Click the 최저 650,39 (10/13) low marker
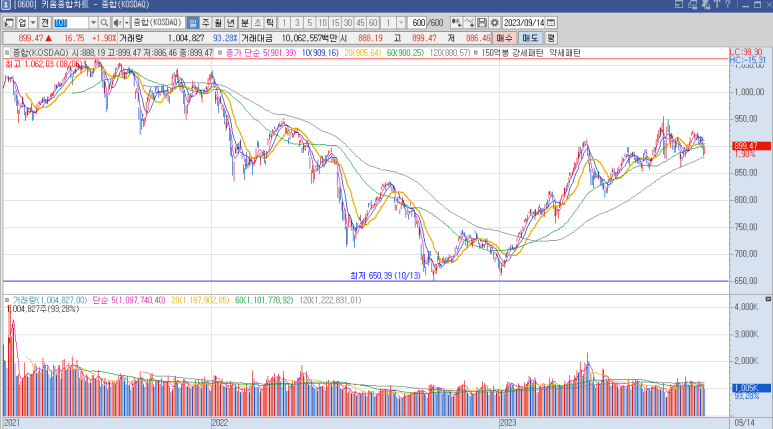The image size is (773, 429). coord(385,276)
